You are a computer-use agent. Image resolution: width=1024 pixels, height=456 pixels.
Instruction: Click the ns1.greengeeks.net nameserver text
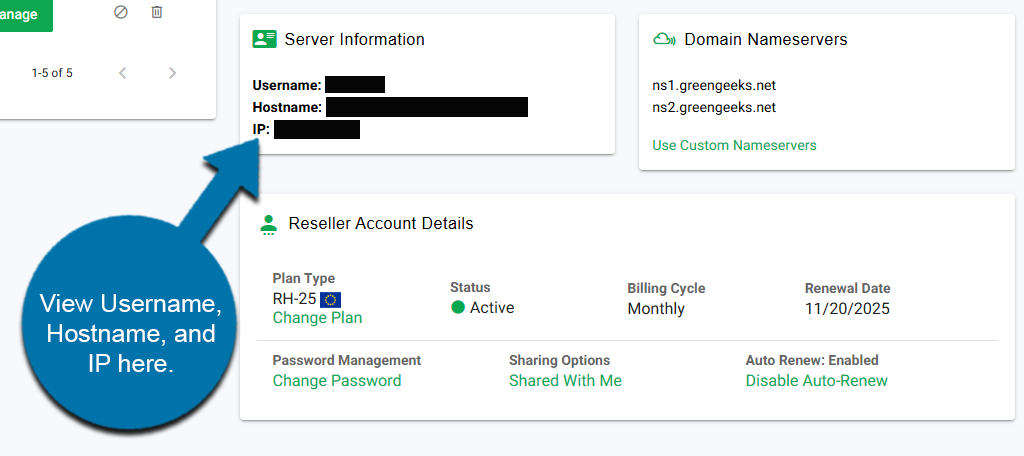point(714,86)
